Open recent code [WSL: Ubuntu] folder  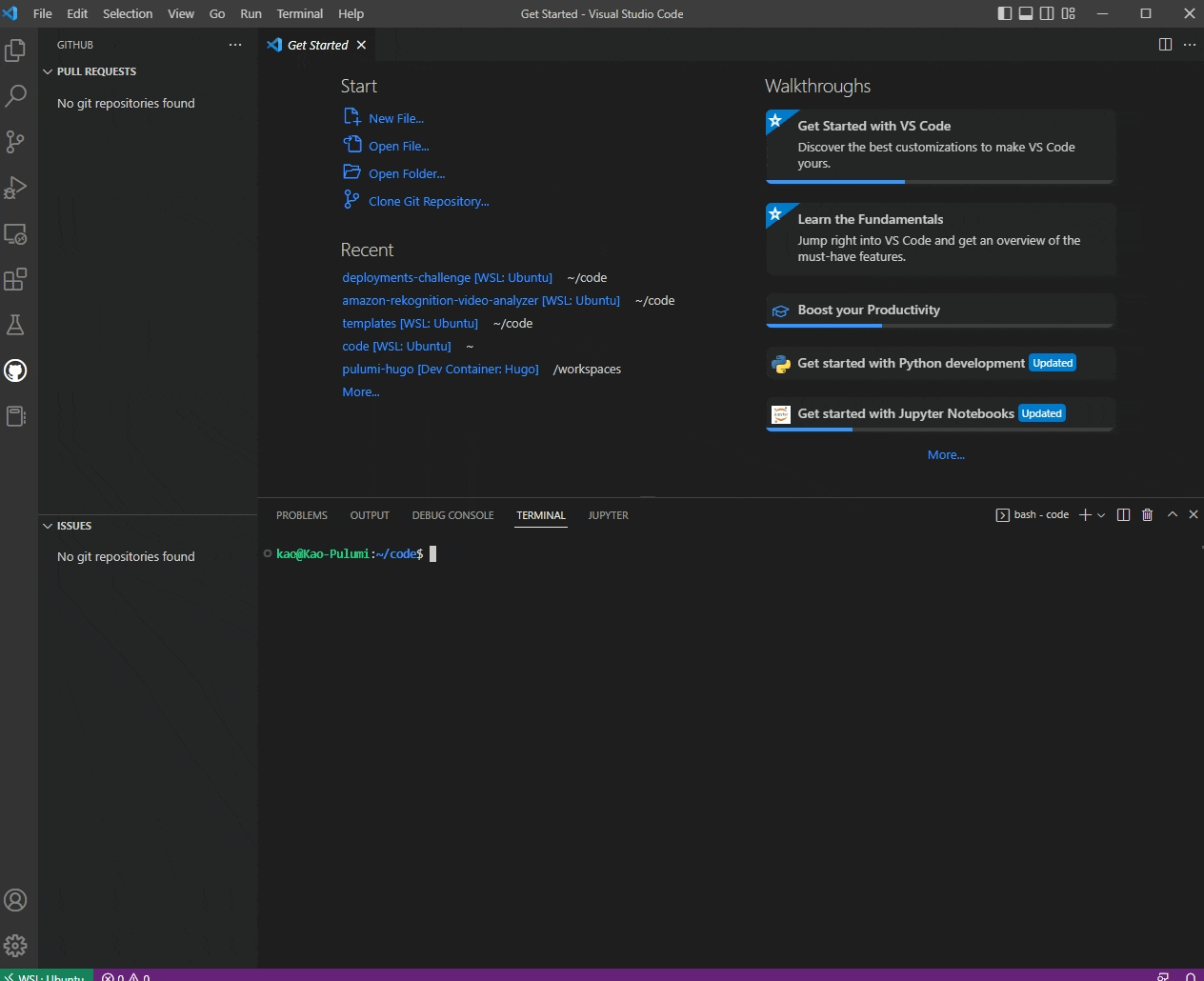(x=396, y=346)
